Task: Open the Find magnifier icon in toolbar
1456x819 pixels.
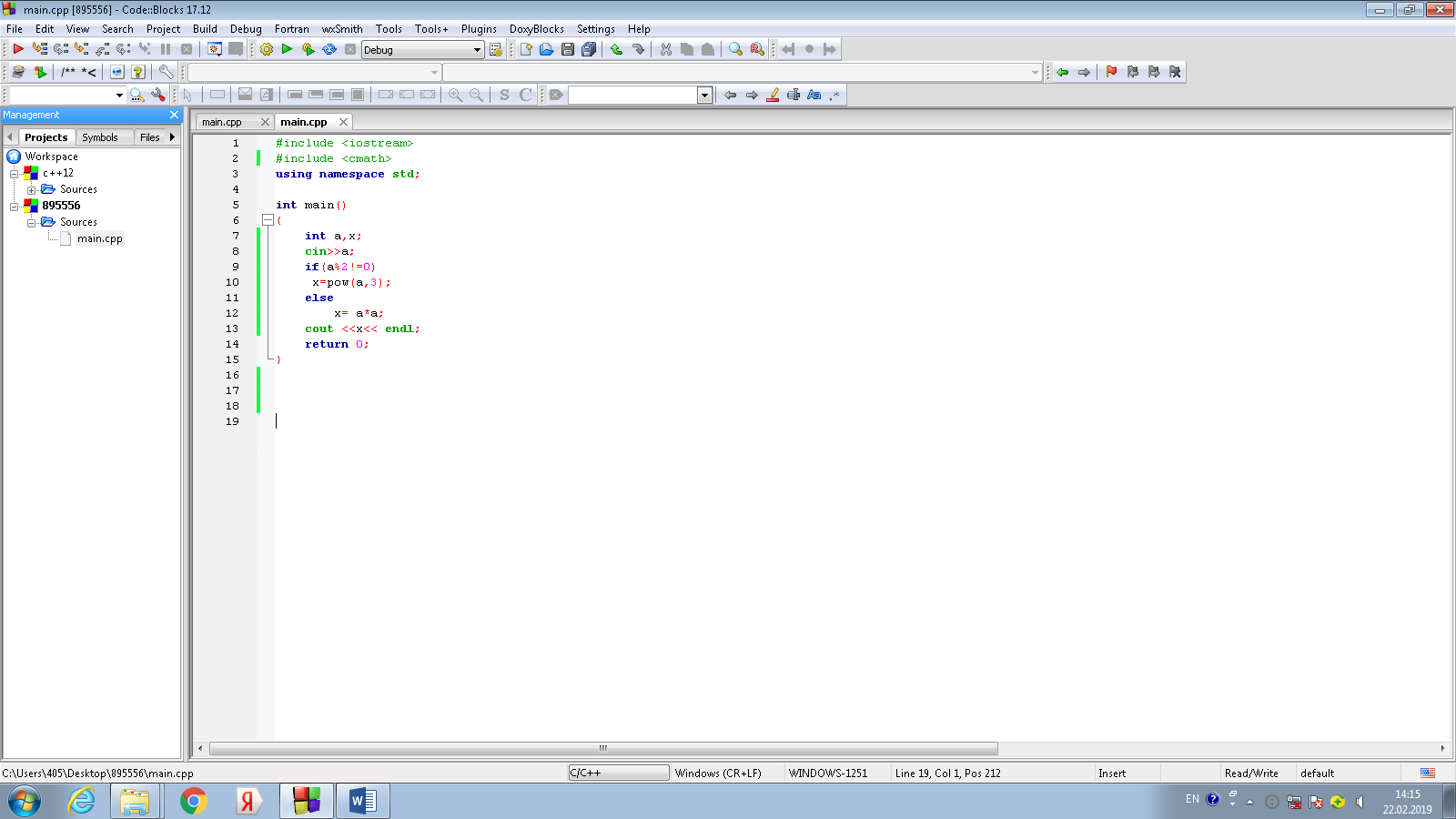Action: coord(735,49)
